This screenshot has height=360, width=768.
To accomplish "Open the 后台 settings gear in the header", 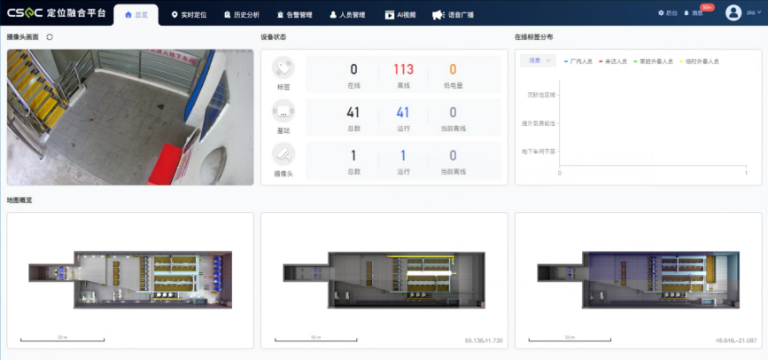I will [x=668, y=13].
